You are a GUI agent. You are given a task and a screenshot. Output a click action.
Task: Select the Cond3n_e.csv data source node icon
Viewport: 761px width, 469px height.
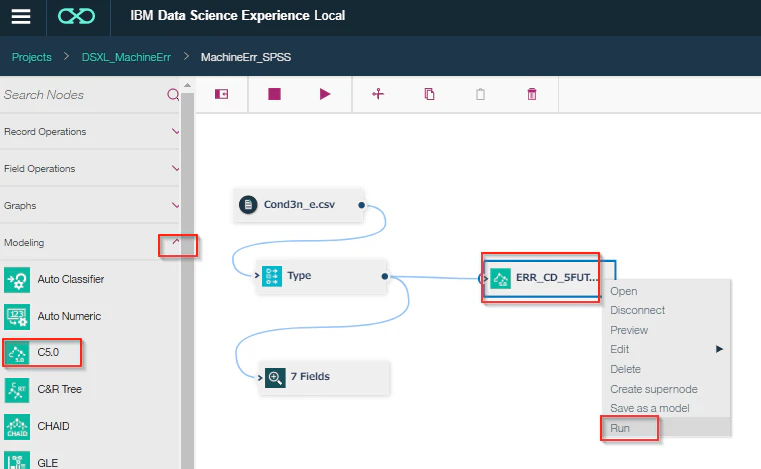coord(248,204)
